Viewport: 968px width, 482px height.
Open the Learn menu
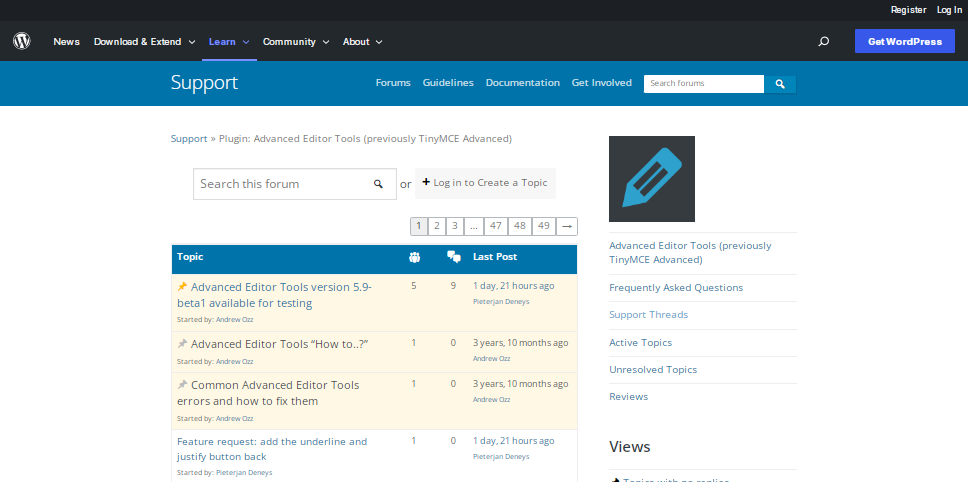tap(229, 42)
